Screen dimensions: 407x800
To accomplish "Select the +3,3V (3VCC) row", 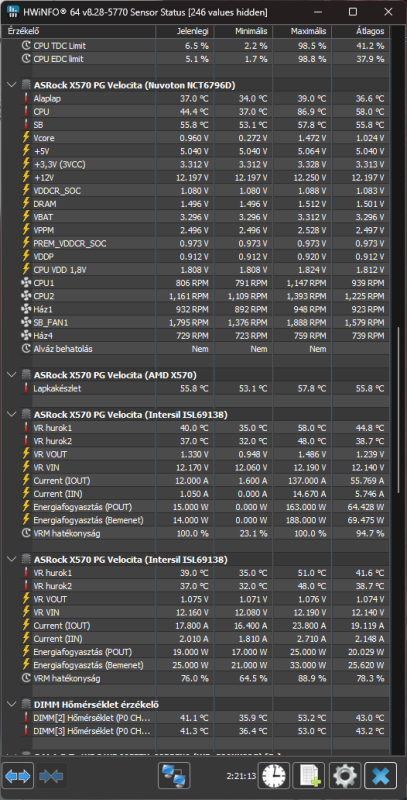I will coord(196,164).
